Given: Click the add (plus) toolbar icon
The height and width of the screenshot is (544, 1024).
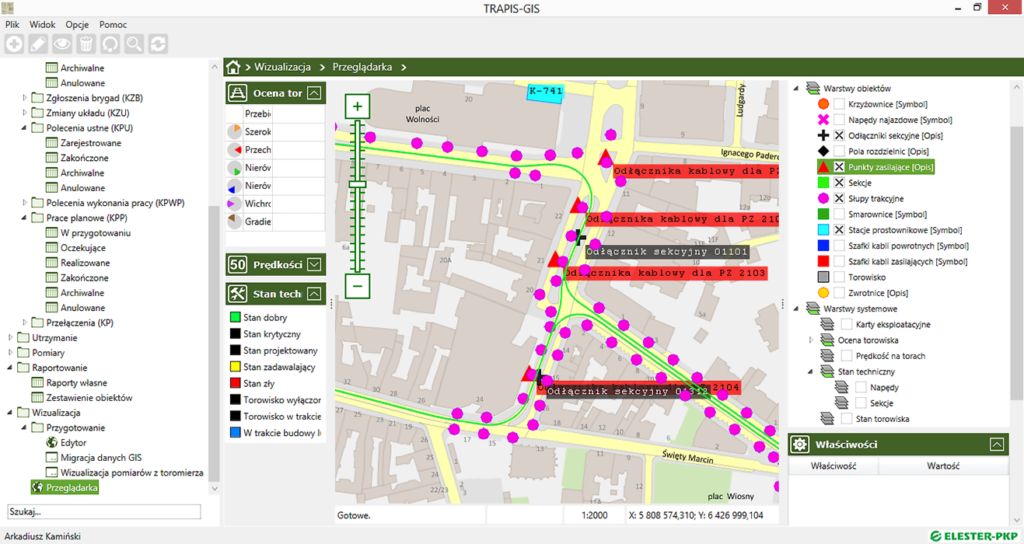Looking at the screenshot, I should [14, 43].
